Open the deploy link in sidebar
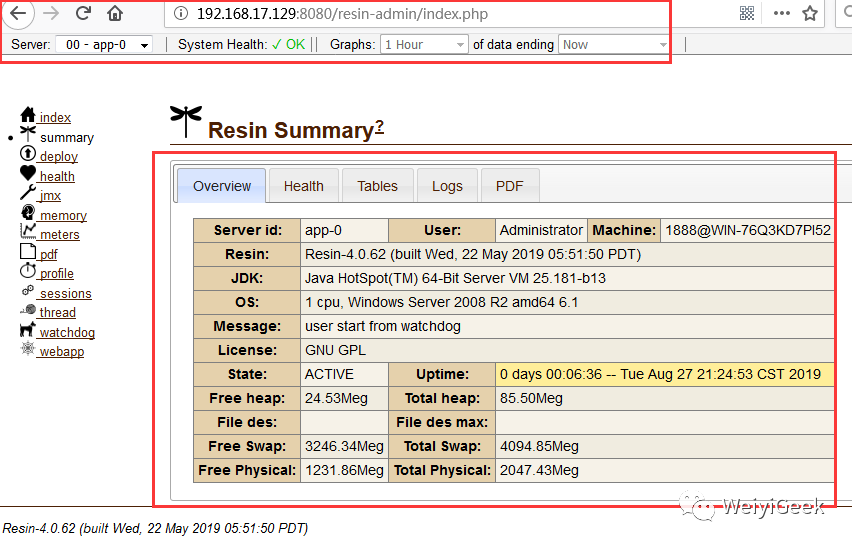 click(59, 156)
